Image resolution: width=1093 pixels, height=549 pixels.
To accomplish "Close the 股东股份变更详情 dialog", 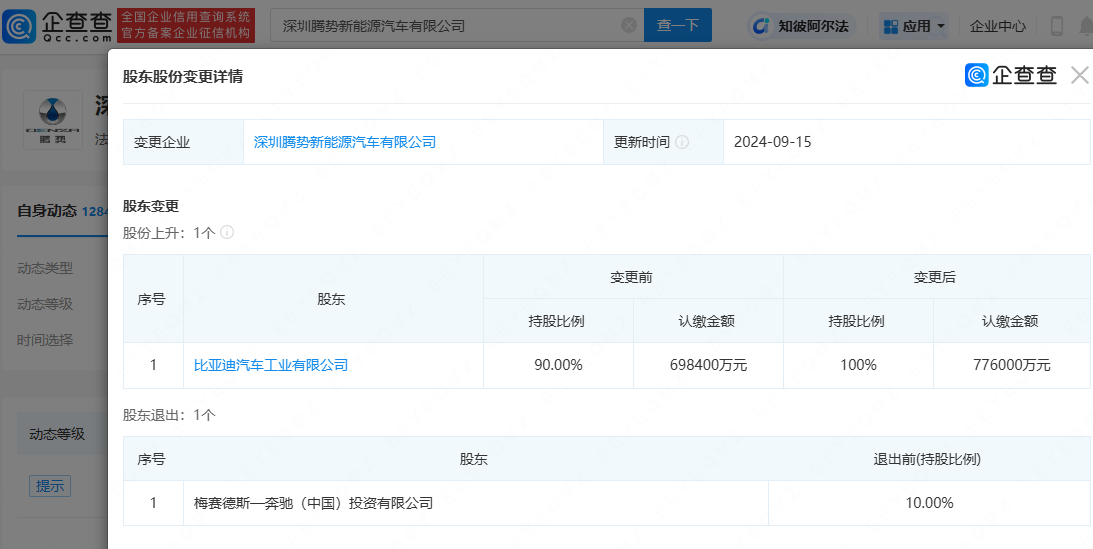I will pos(1080,75).
